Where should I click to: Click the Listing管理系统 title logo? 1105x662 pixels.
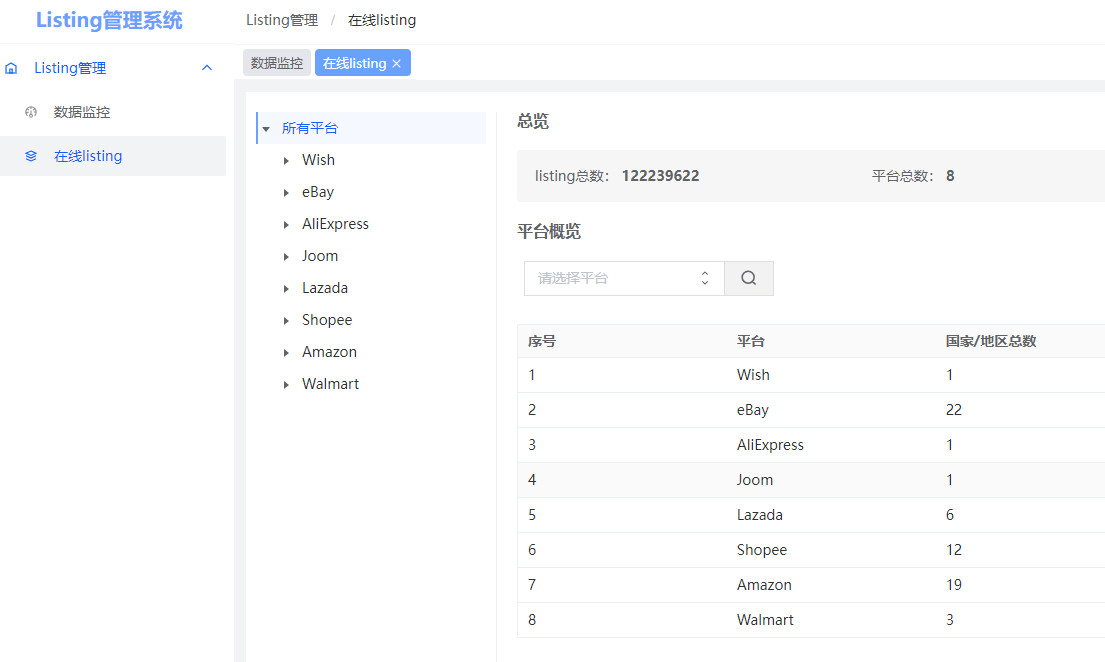tap(109, 20)
